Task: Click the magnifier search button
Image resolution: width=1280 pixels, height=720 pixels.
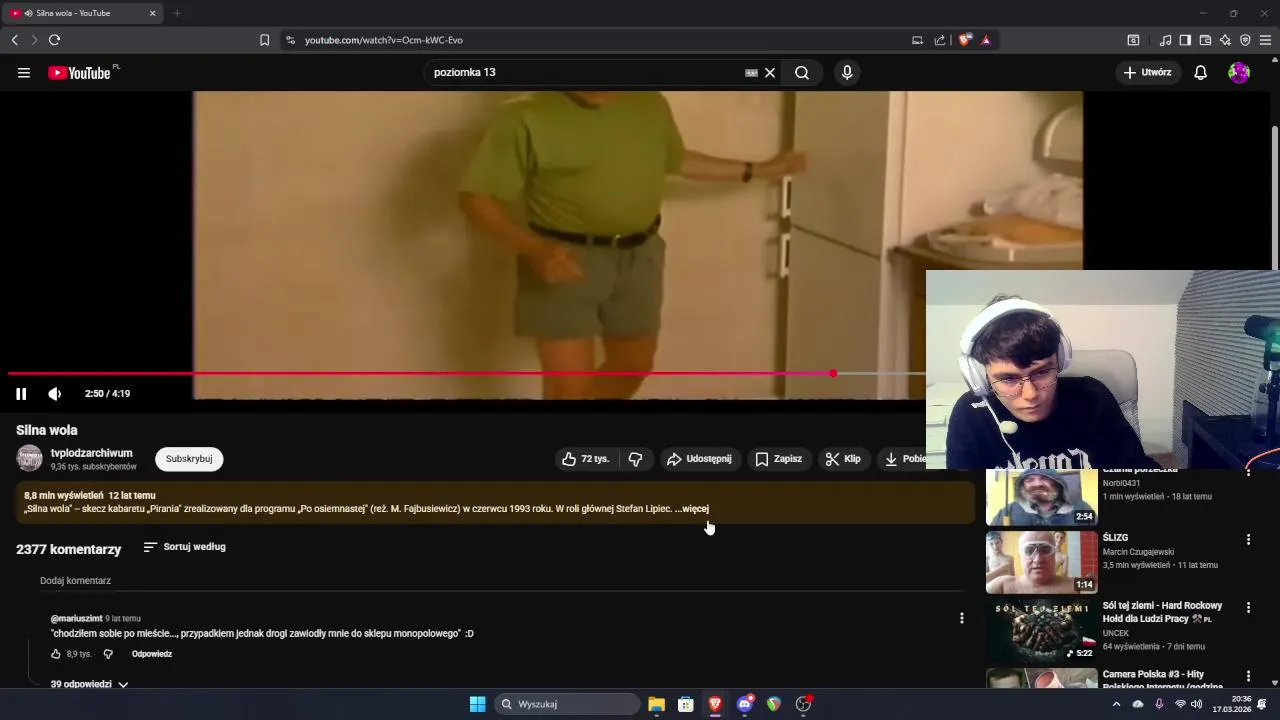Action: click(802, 73)
